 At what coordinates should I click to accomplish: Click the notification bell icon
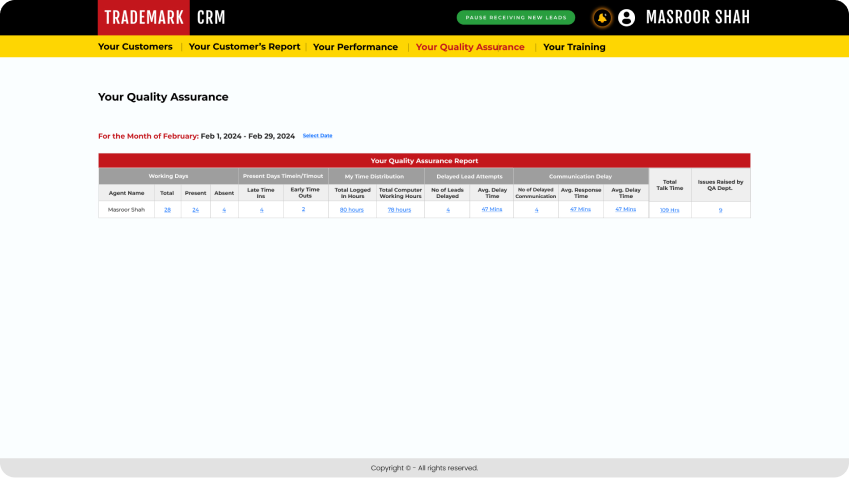(602, 18)
